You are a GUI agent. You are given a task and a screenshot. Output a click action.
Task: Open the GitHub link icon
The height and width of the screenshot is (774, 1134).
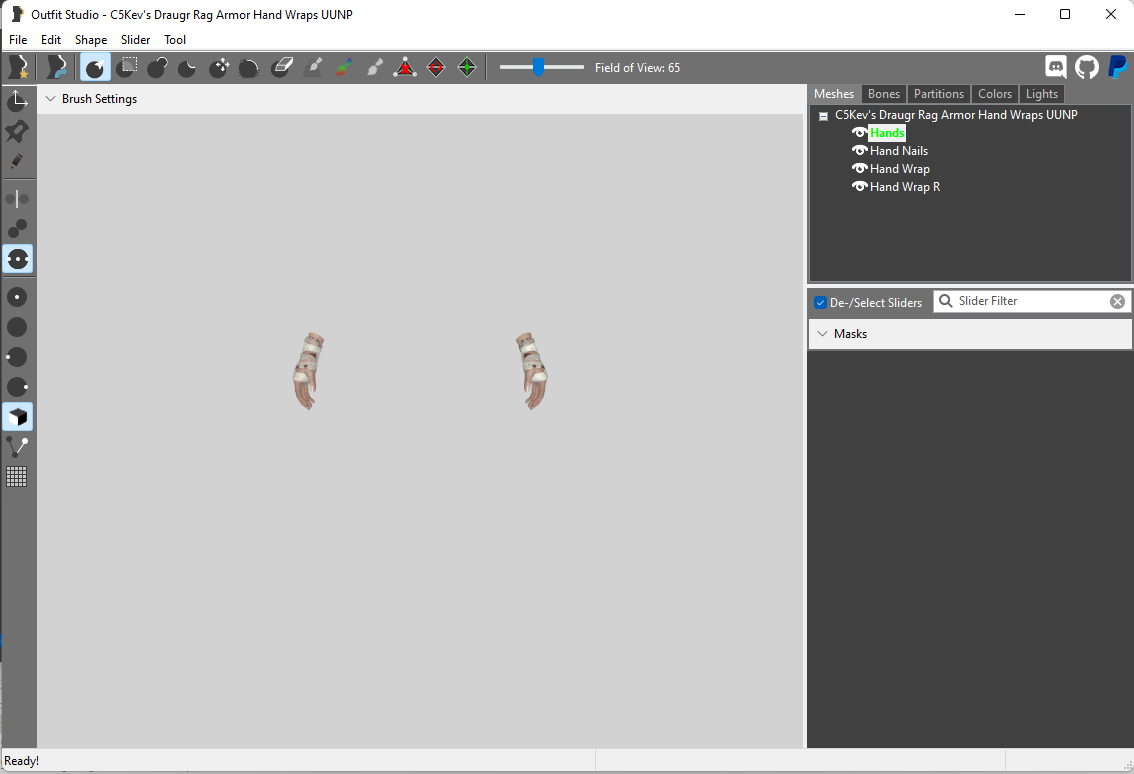pos(1086,67)
